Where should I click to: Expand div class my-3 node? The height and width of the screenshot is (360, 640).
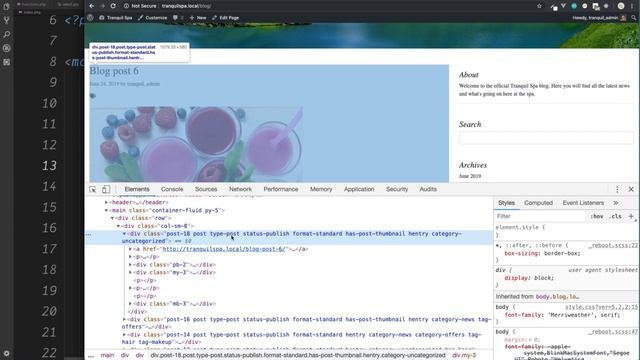tap(130, 273)
